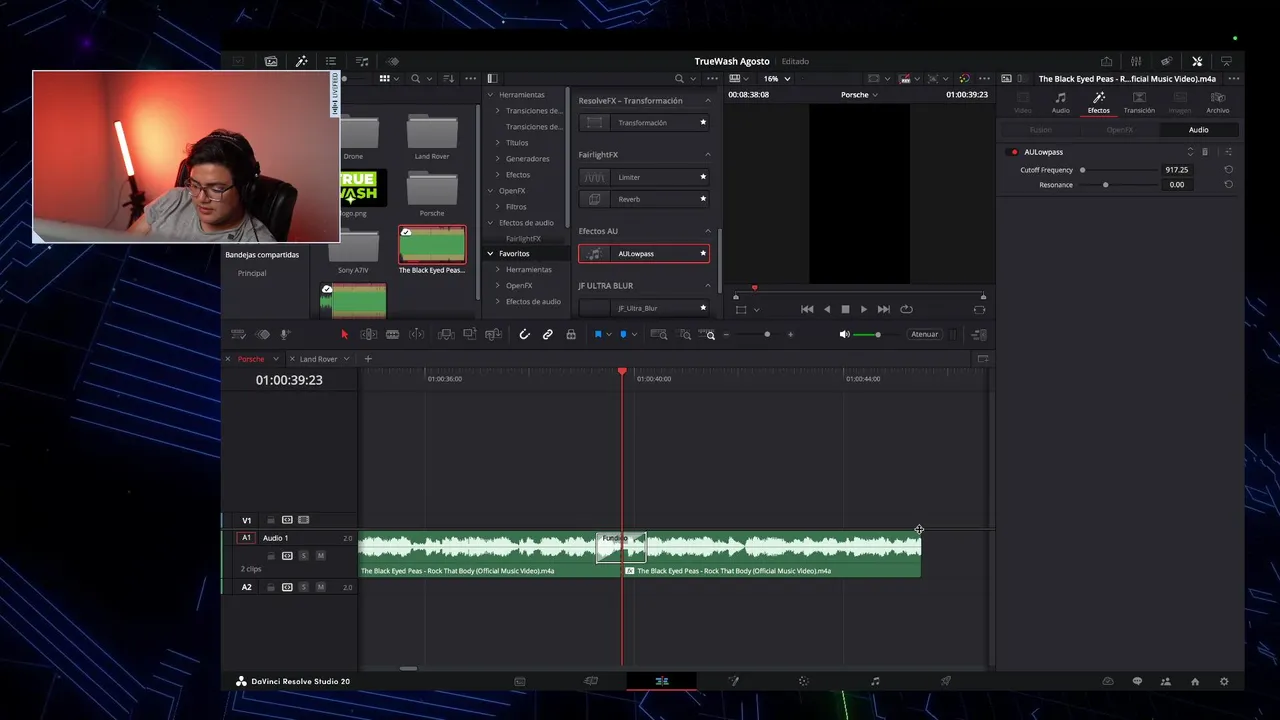Collapse the FairlightFX section
Image resolution: width=1280 pixels, height=720 pixels.
708,155
